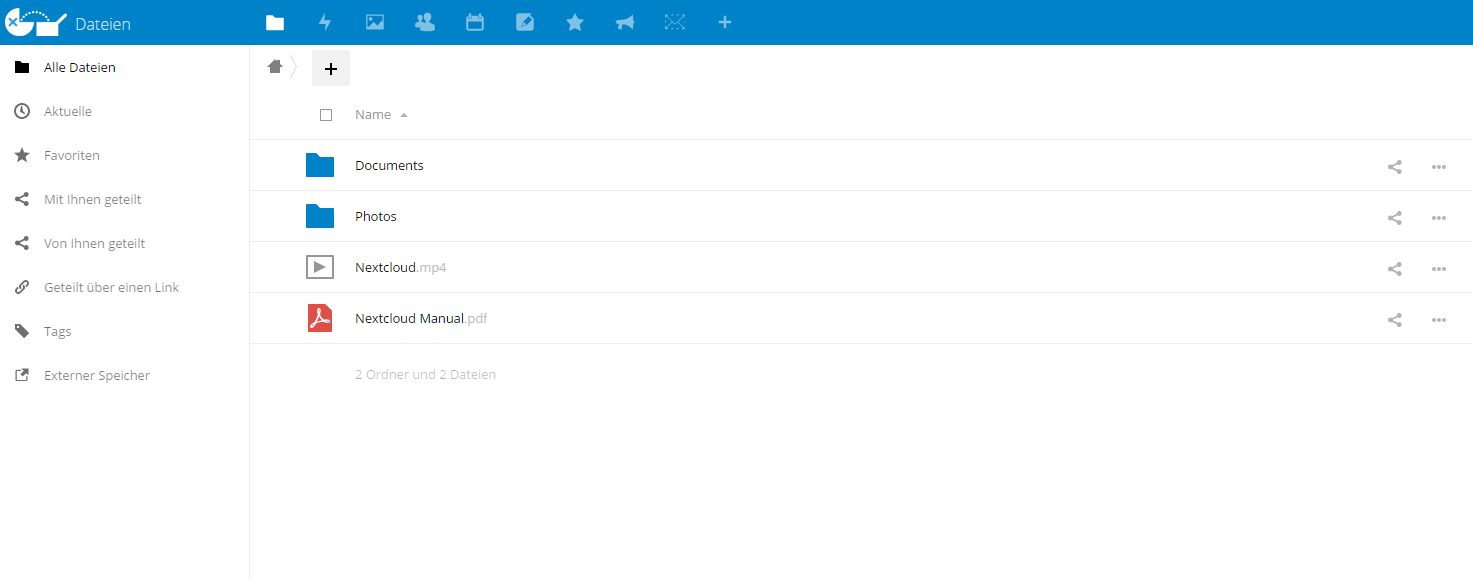
Task: Click the Nextcloud.mp4 video icon
Action: pyautogui.click(x=320, y=267)
